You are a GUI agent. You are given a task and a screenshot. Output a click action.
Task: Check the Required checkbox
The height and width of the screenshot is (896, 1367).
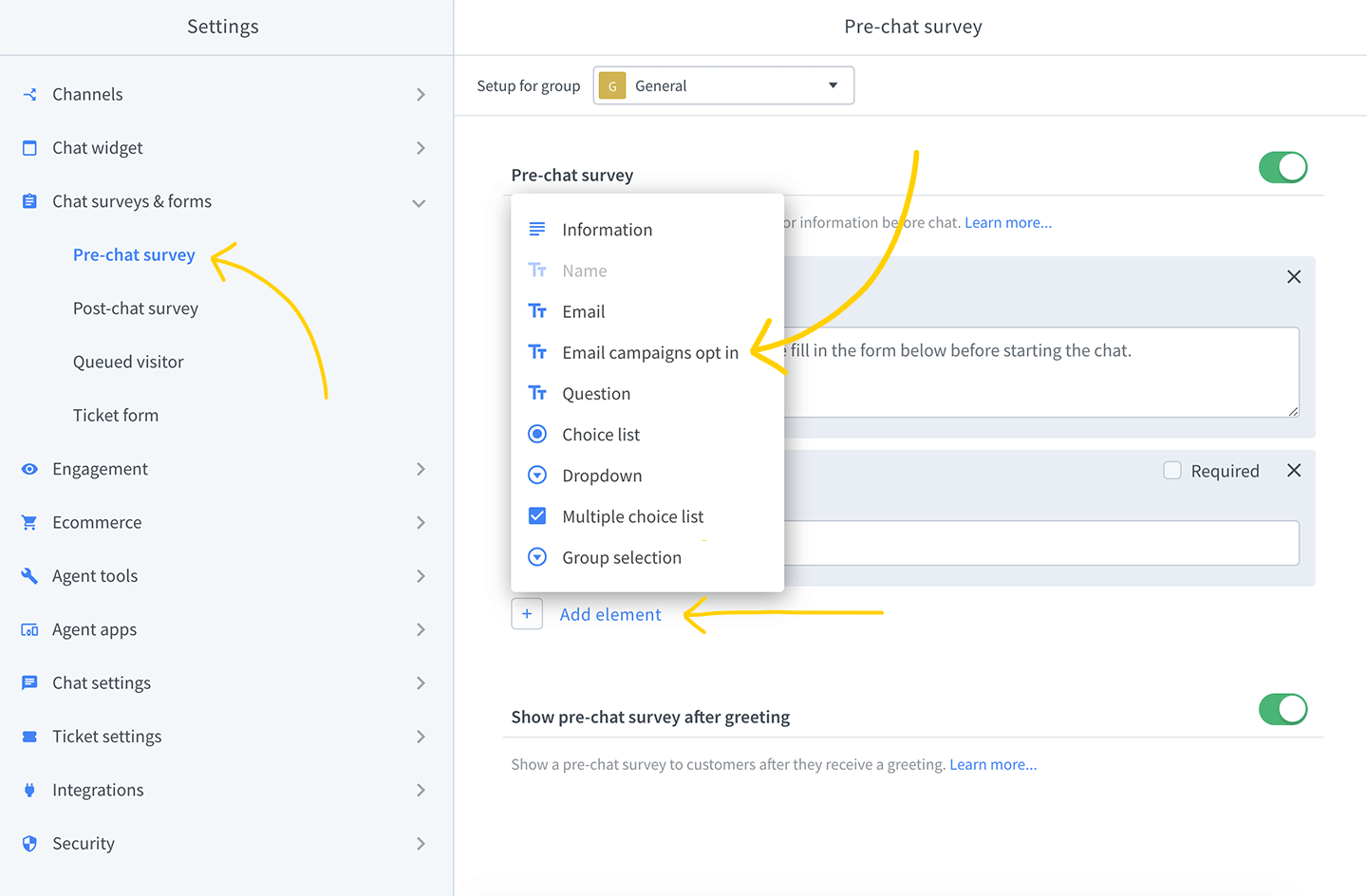(x=1172, y=471)
